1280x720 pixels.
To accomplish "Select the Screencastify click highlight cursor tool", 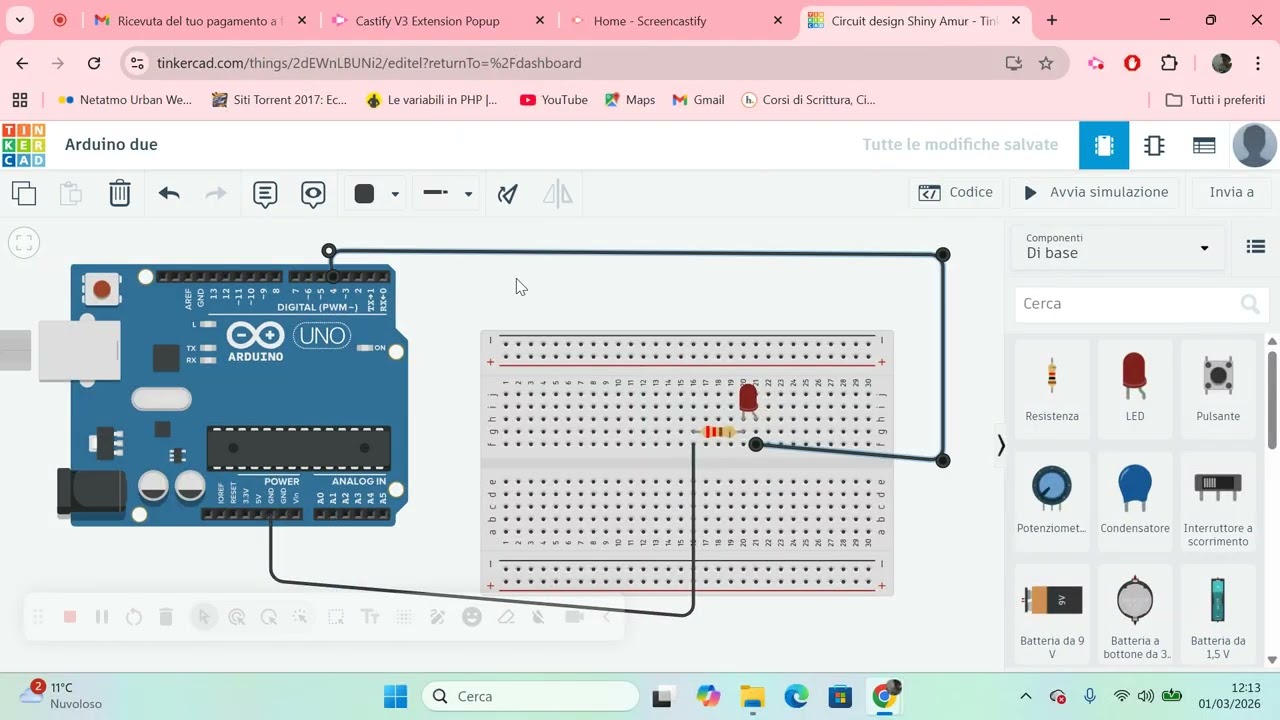I will tap(237, 617).
